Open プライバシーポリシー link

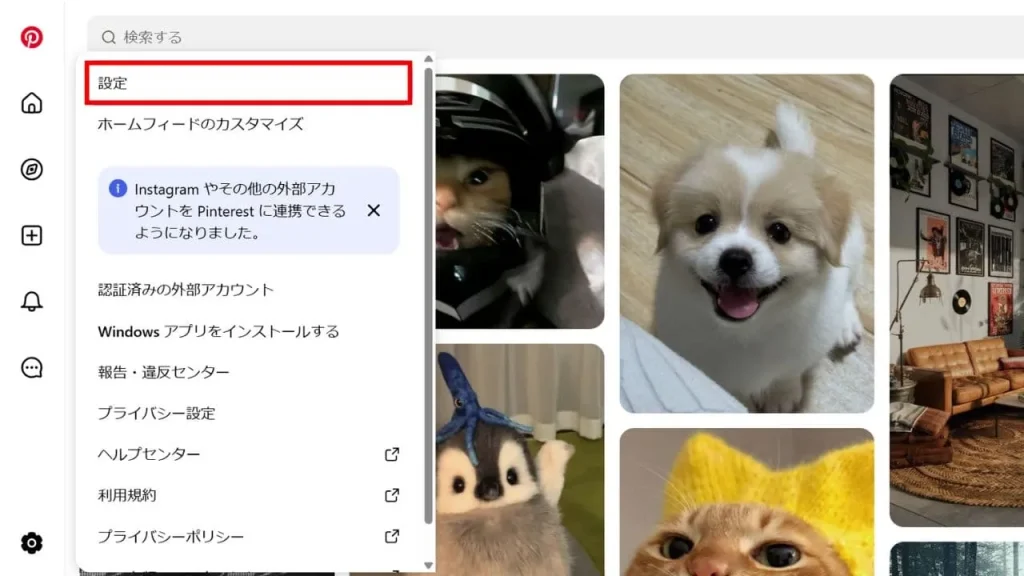(170, 536)
